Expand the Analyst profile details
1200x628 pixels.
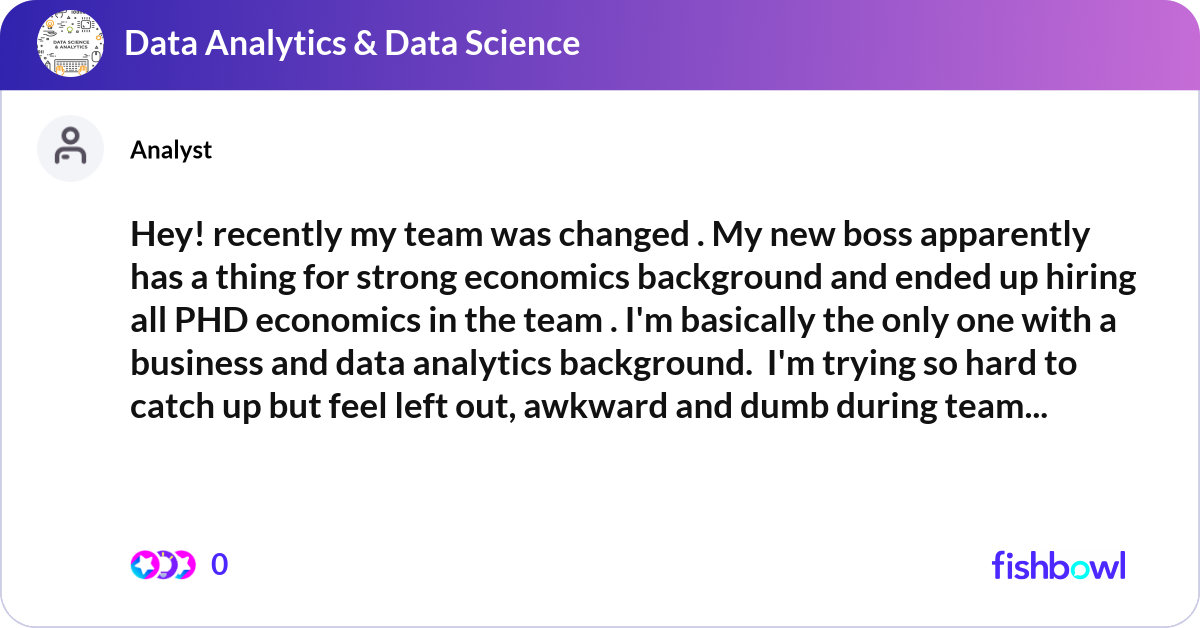(171, 149)
